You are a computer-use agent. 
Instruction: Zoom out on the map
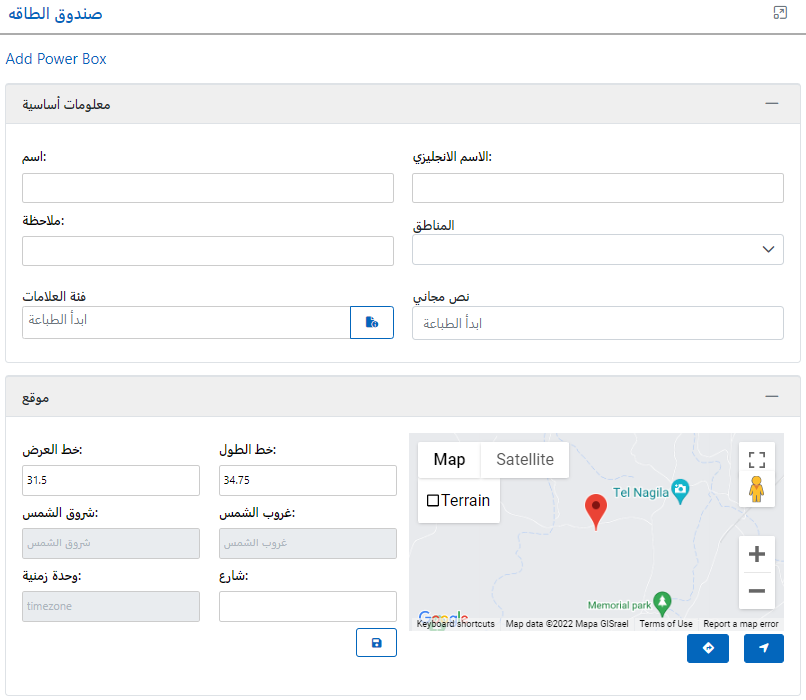pyautogui.click(x=757, y=591)
